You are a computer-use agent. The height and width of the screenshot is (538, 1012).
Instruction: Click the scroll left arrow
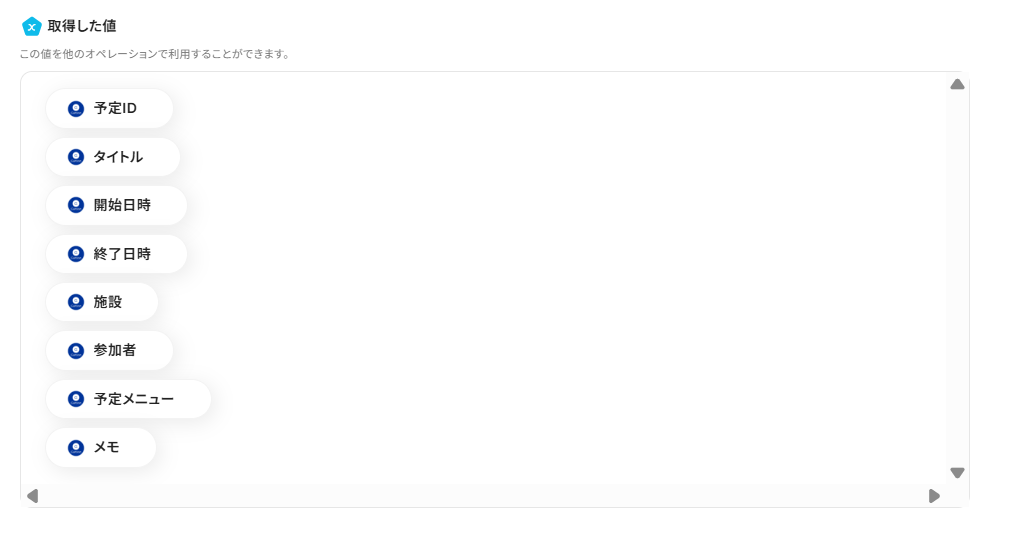click(32, 495)
